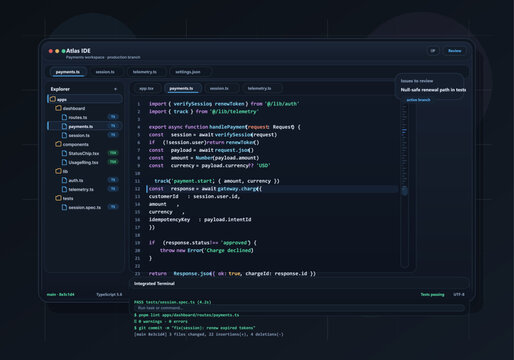This screenshot has height=360, width=514.
Task: Collapse the dashboard folder in Explorer
Action: 85,108
